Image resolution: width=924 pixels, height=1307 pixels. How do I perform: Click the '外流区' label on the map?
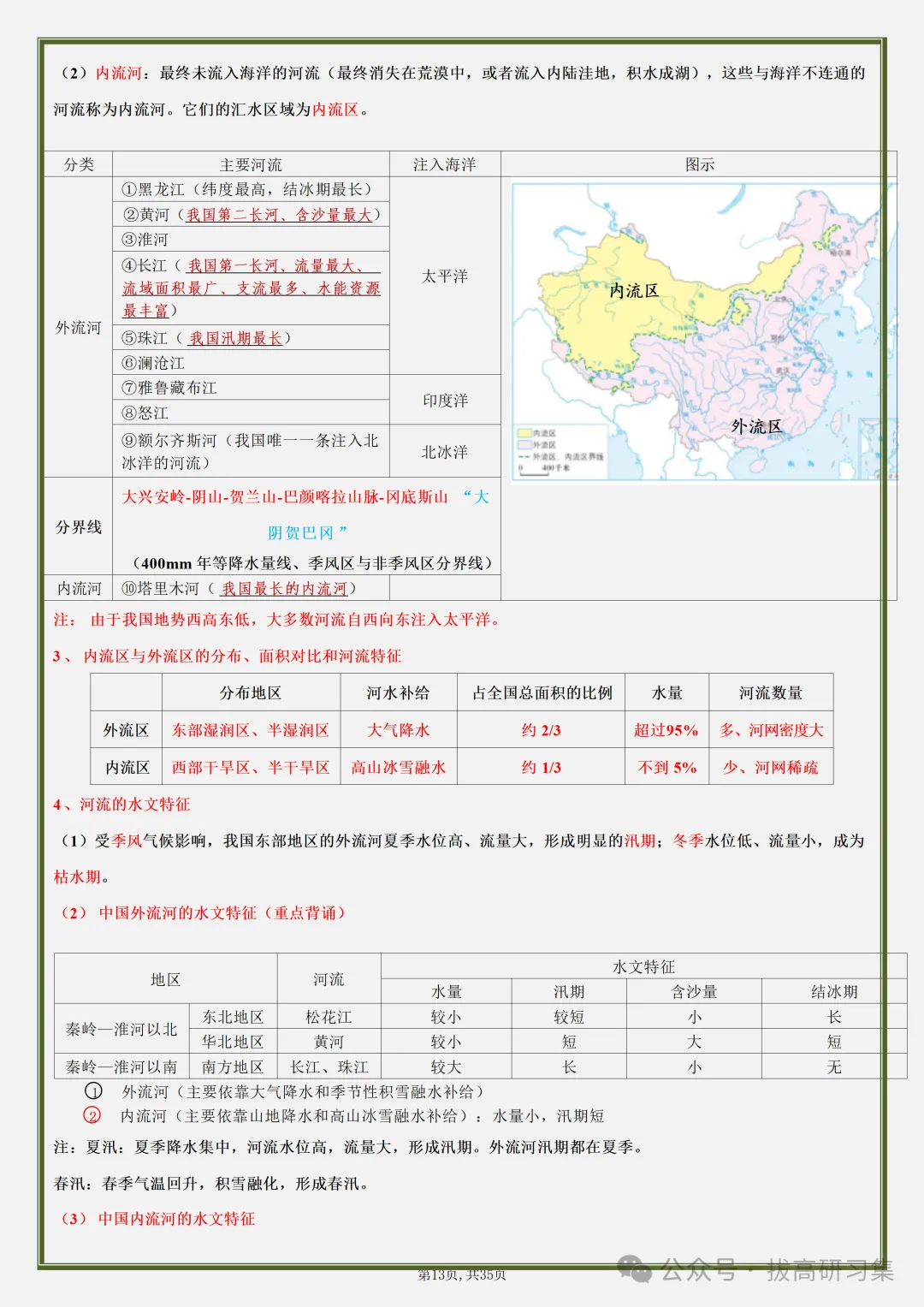pos(756,426)
